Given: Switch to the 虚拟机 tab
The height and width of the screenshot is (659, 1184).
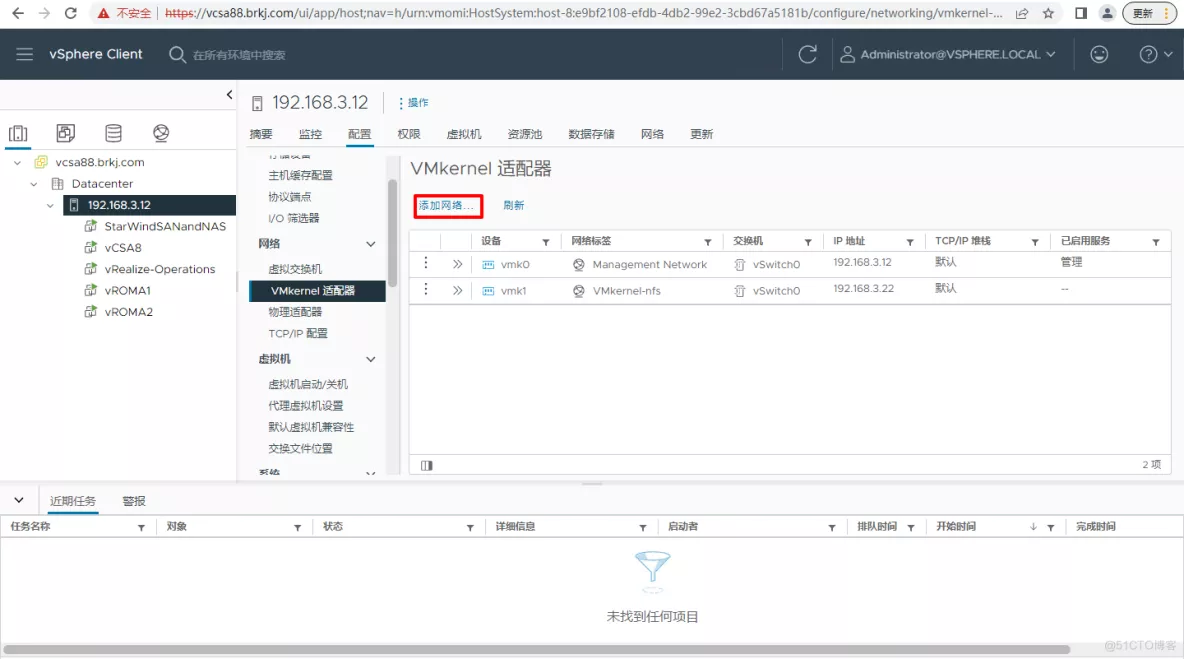Looking at the screenshot, I should (464, 134).
